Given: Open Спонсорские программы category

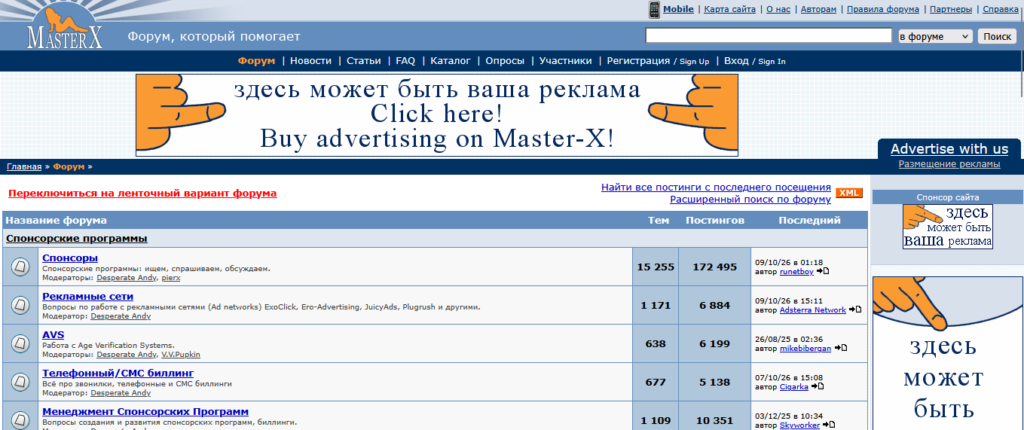Looking at the screenshot, I should click(x=77, y=239).
